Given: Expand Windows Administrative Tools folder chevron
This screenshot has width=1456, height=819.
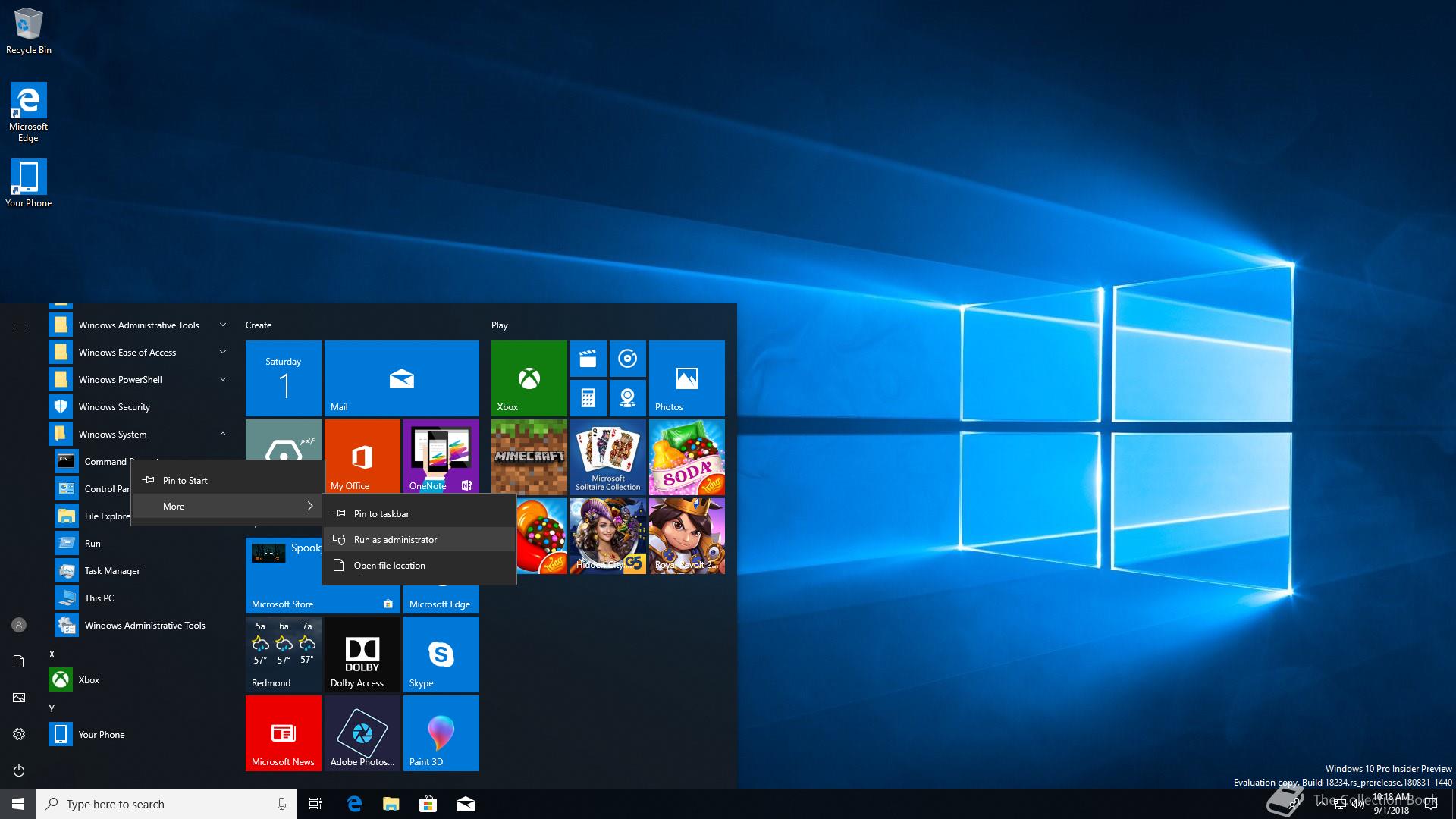Looking at the screenshot, I should 223,325.
